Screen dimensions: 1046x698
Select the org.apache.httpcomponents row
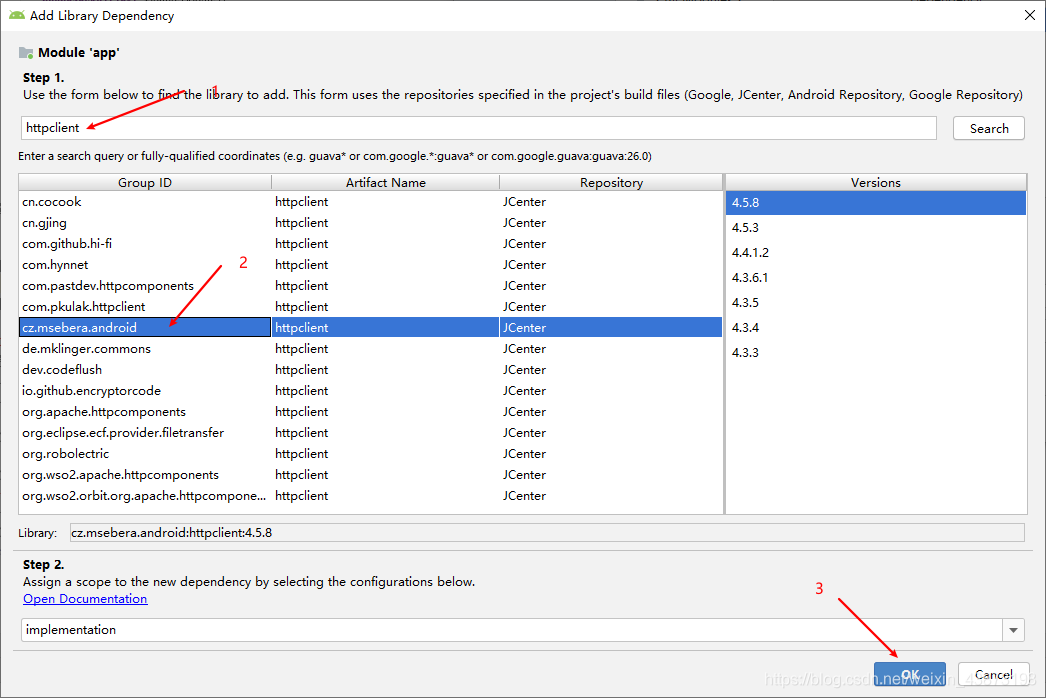pos(370,412)
